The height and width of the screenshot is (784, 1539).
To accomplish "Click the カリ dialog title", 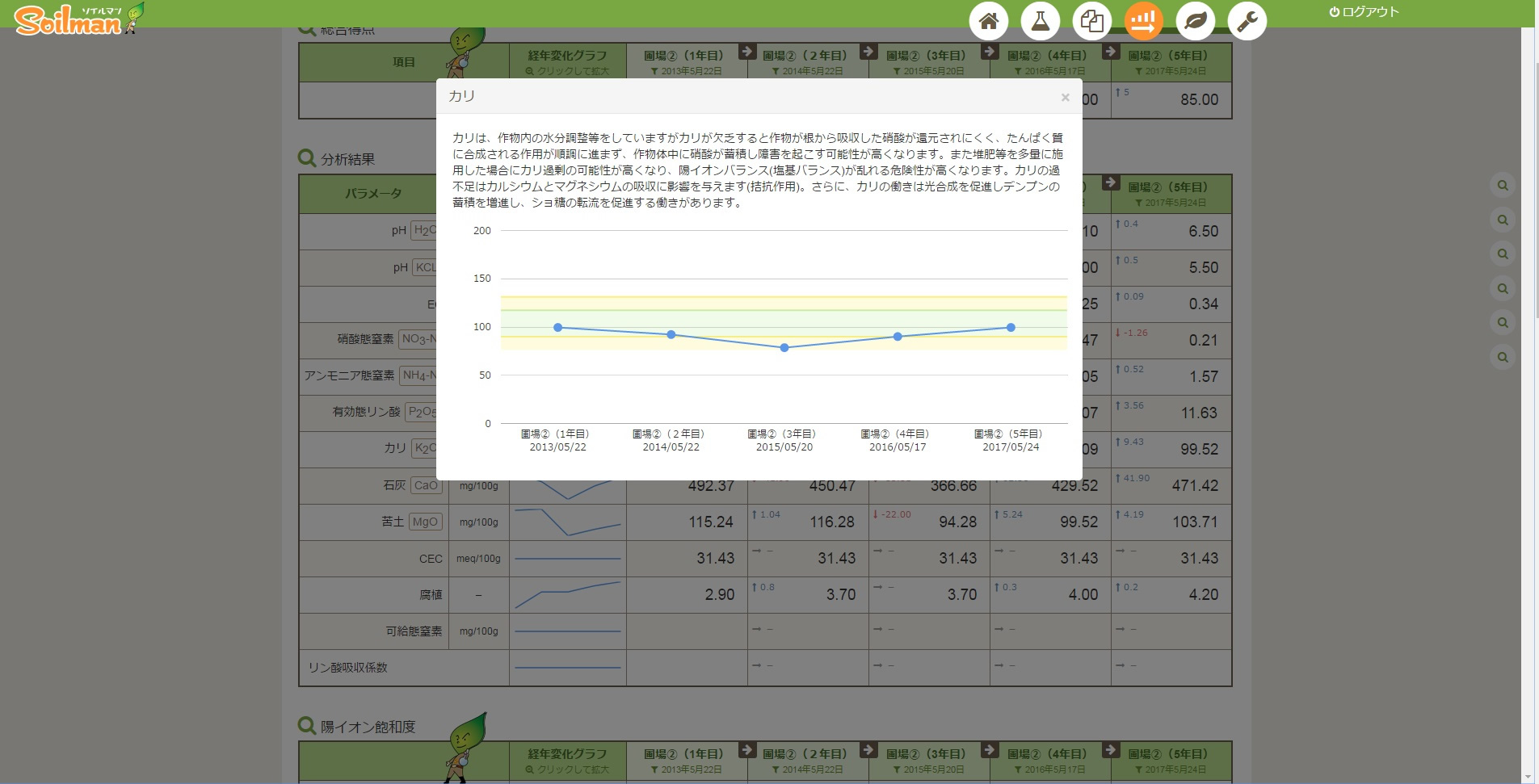I will click(462, 96).
